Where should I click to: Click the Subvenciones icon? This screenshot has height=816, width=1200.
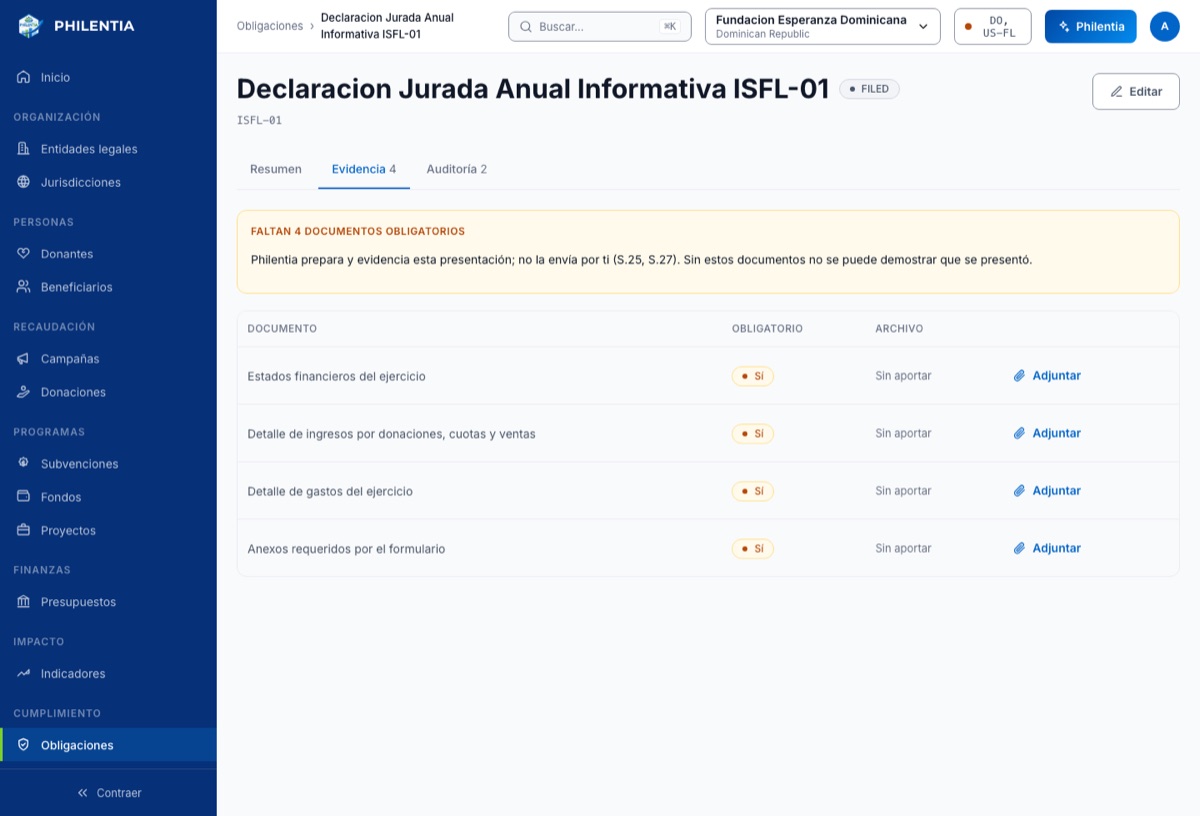[x=24, y=464]
